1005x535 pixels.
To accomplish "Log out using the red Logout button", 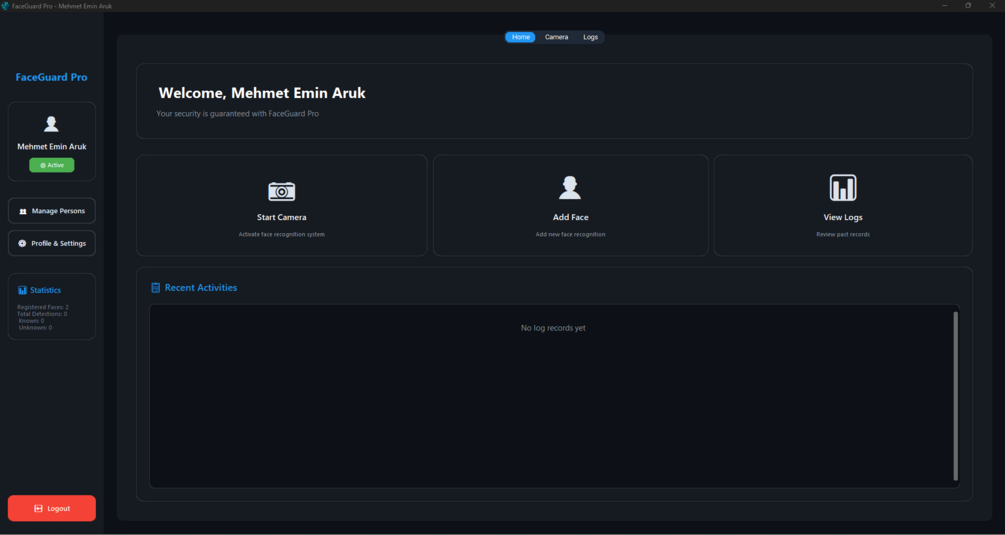I will [52, 508].
